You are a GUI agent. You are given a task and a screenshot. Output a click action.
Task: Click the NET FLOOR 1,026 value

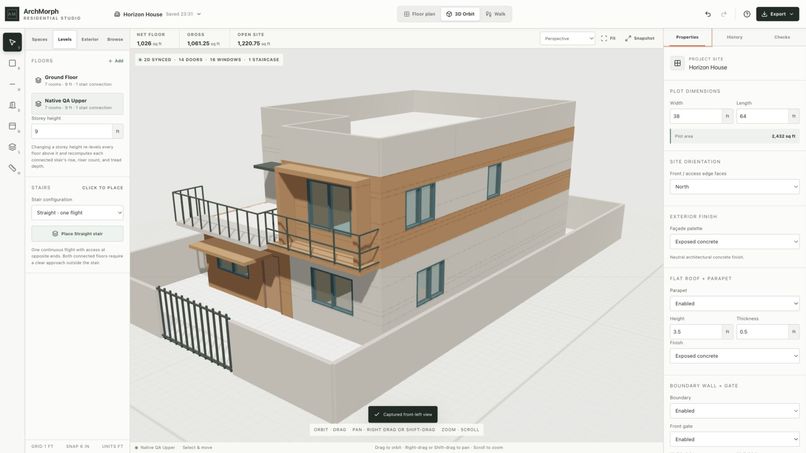coord(149,44)
